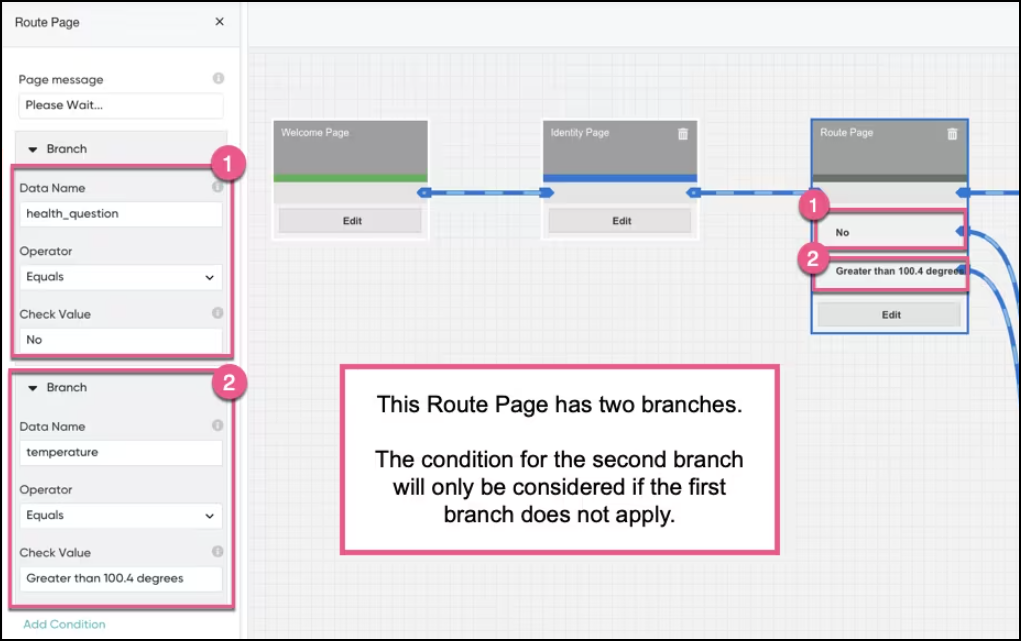Click info icon next to first Check Value label
1021x641 pixels.
tap(218, 312)
